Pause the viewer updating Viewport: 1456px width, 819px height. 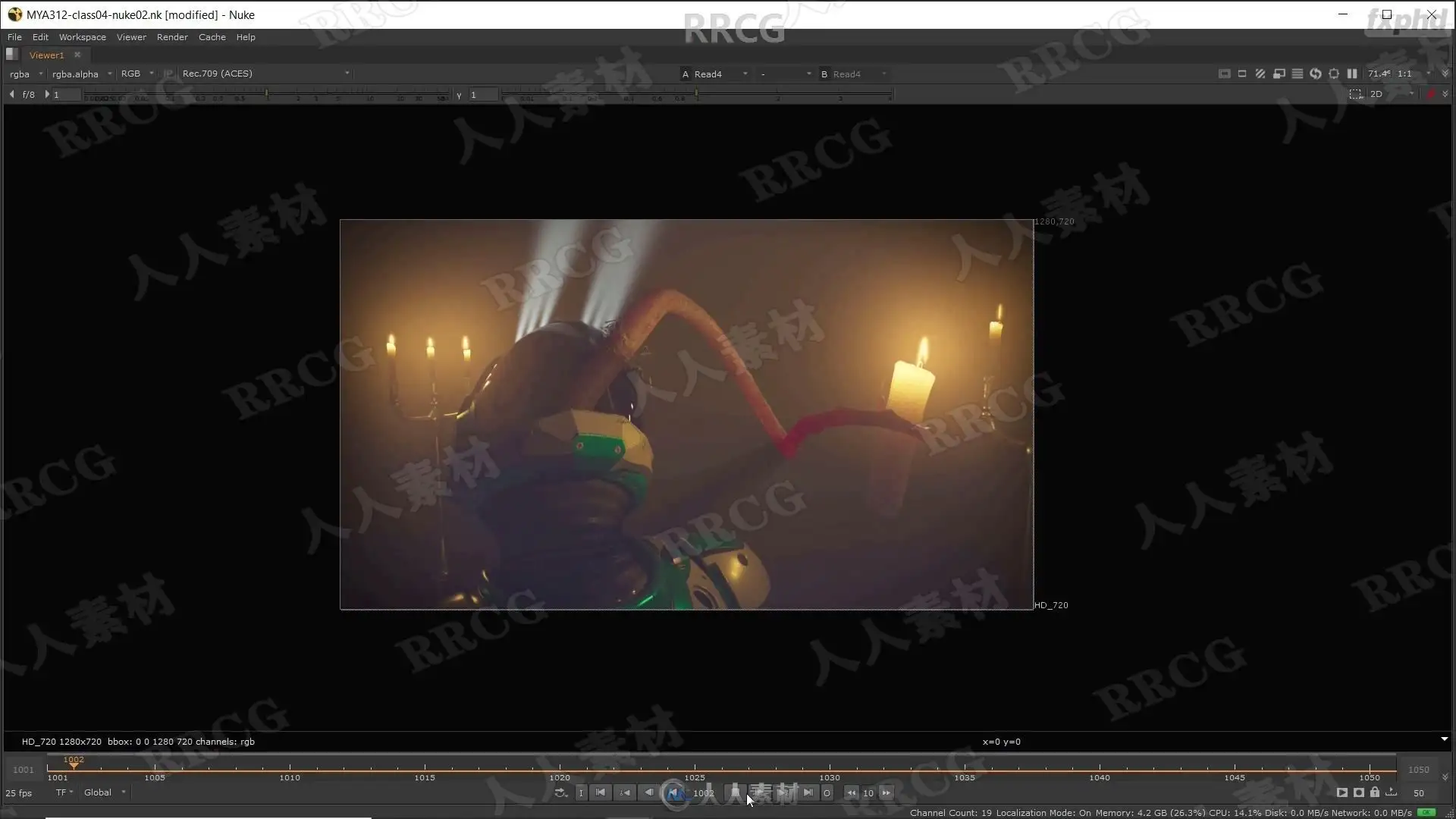[1352, 74]
